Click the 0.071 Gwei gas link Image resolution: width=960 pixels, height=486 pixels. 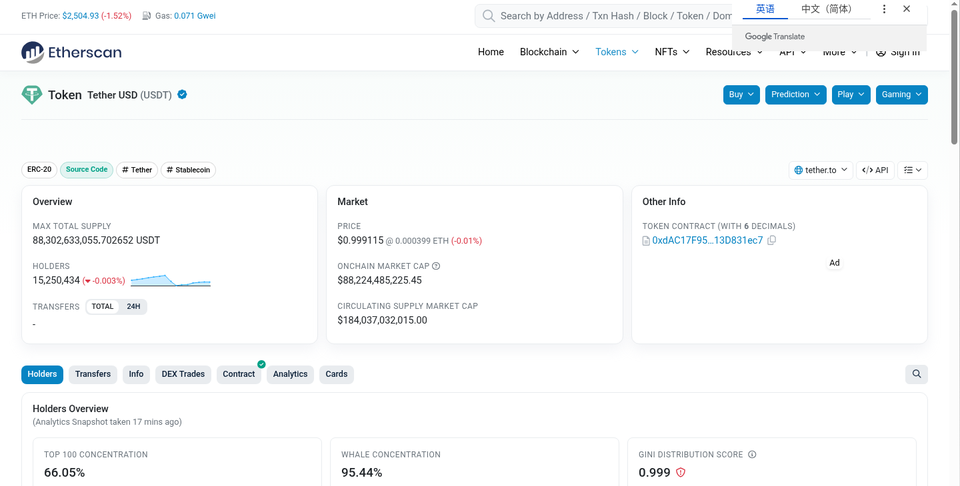tap(195, 16)
